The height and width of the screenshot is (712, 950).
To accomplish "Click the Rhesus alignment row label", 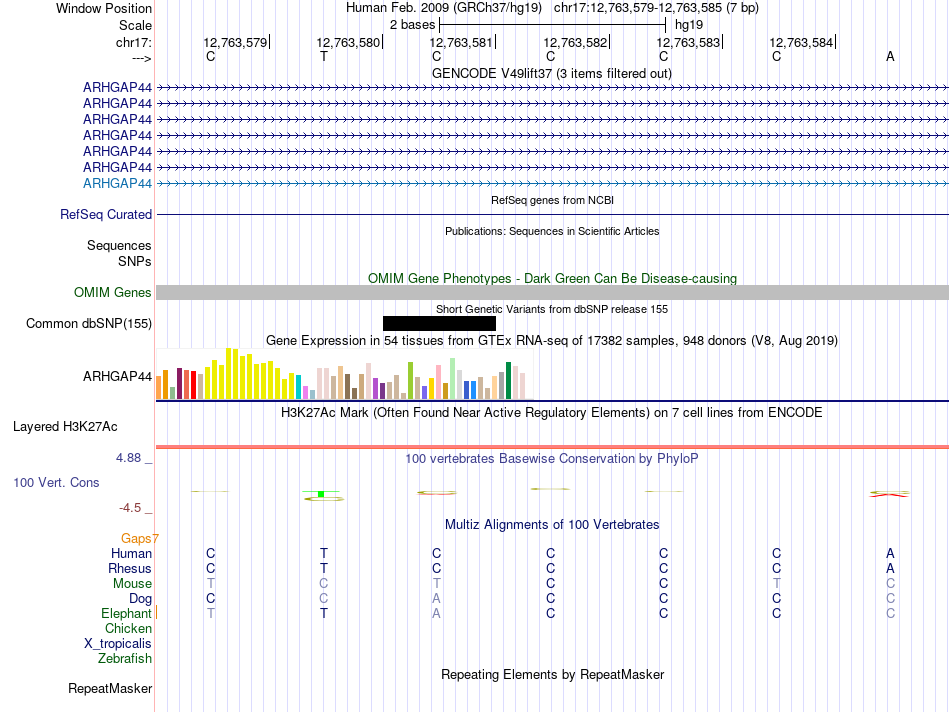I will click(x=130, y=568).
